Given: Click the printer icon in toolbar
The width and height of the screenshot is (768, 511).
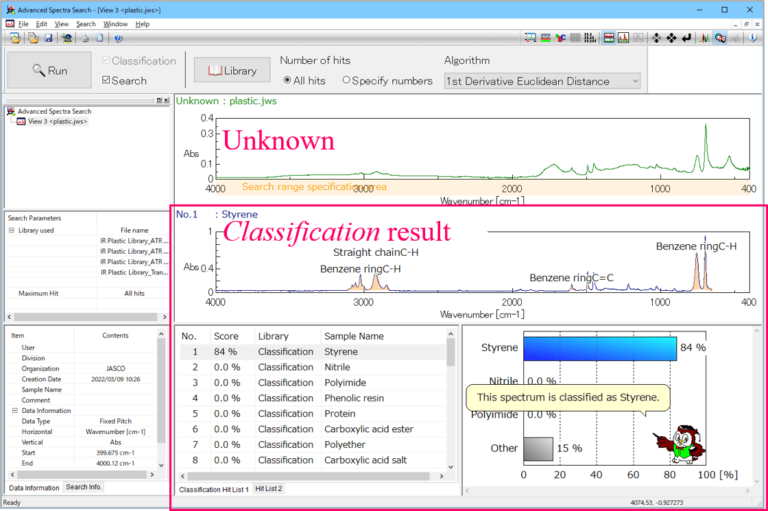Looking at the screenshot, I should click(x=85, y=38).
